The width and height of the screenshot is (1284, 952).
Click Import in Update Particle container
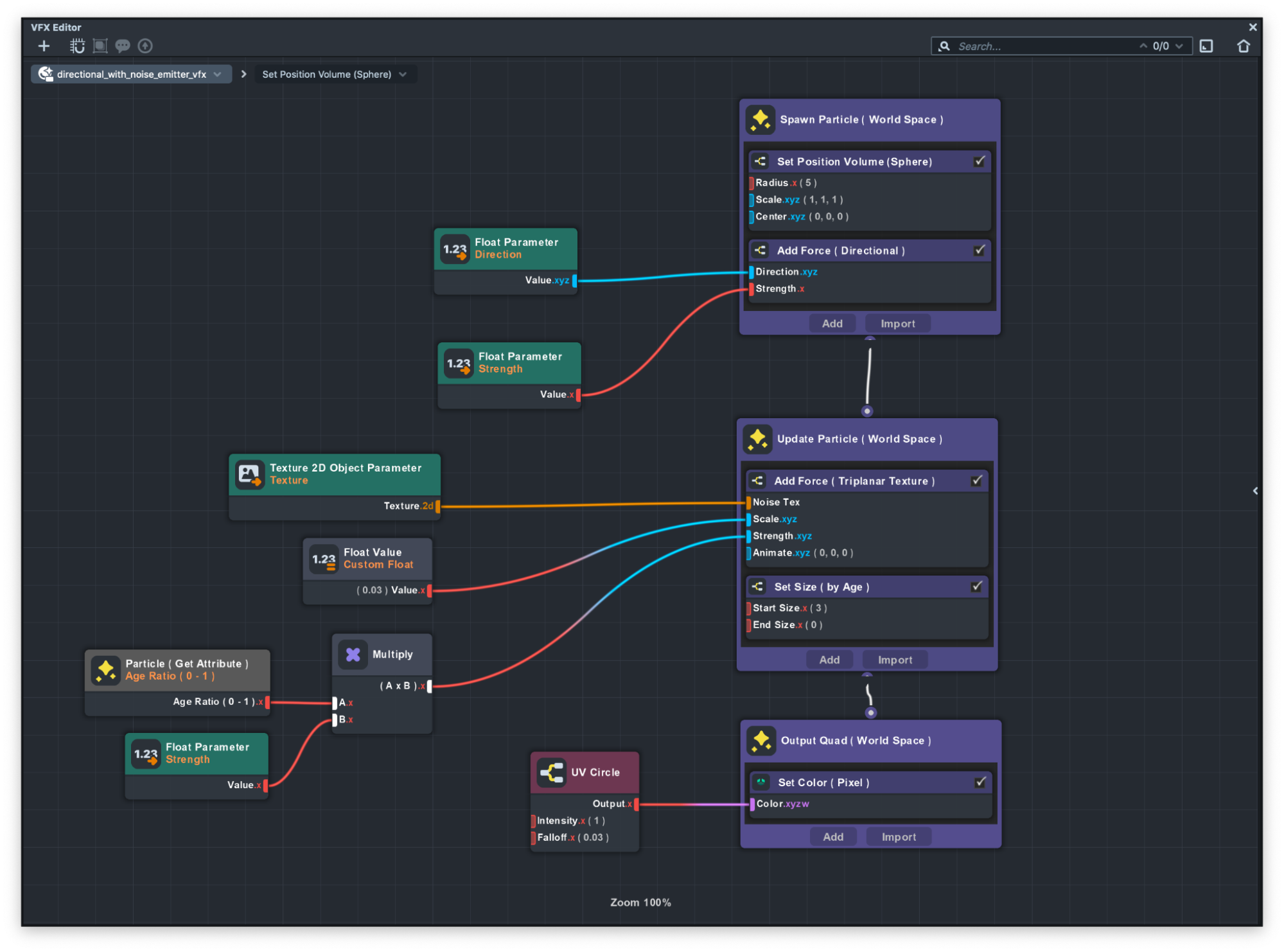895,660
